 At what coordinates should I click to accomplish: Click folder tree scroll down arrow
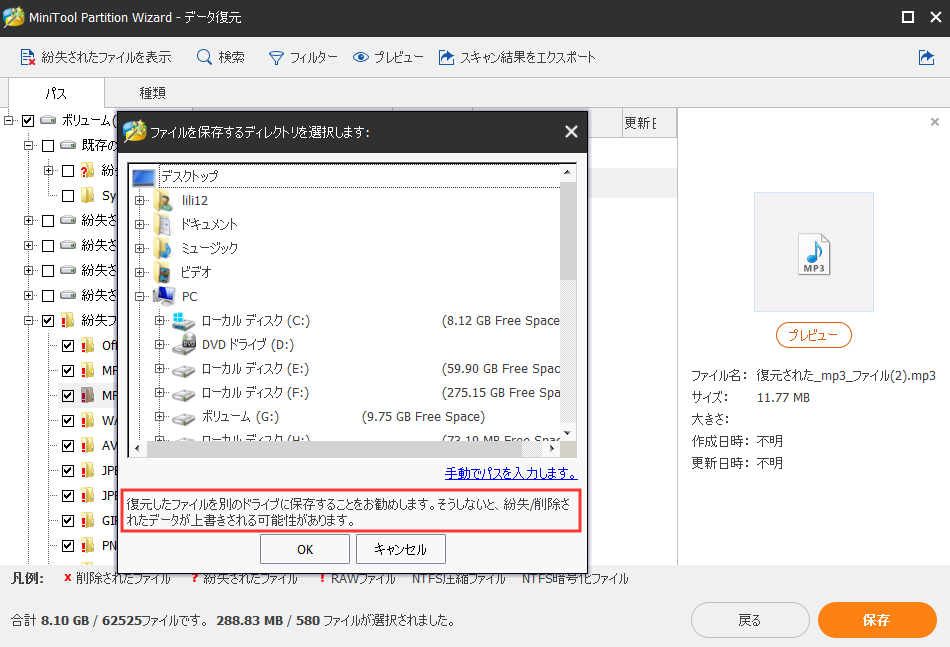pyautogui.click(x=568, y=433)
